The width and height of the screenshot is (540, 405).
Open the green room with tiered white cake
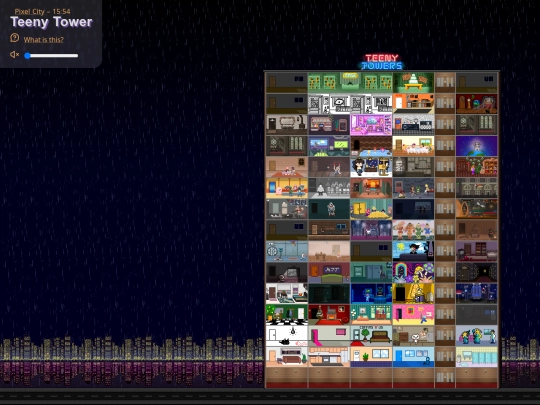(x=413, y=83)
